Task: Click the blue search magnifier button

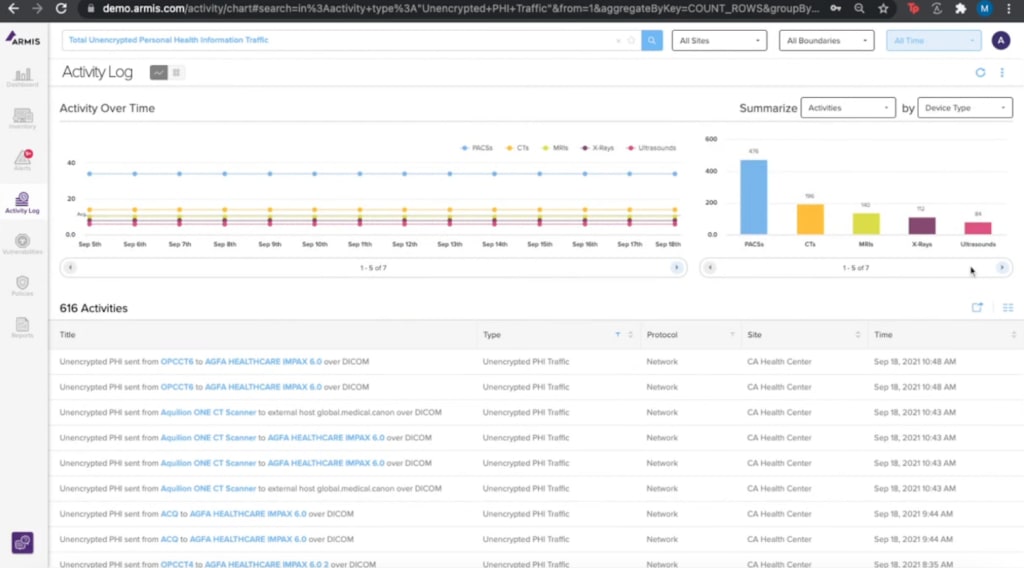Action: tap(652, 40)
